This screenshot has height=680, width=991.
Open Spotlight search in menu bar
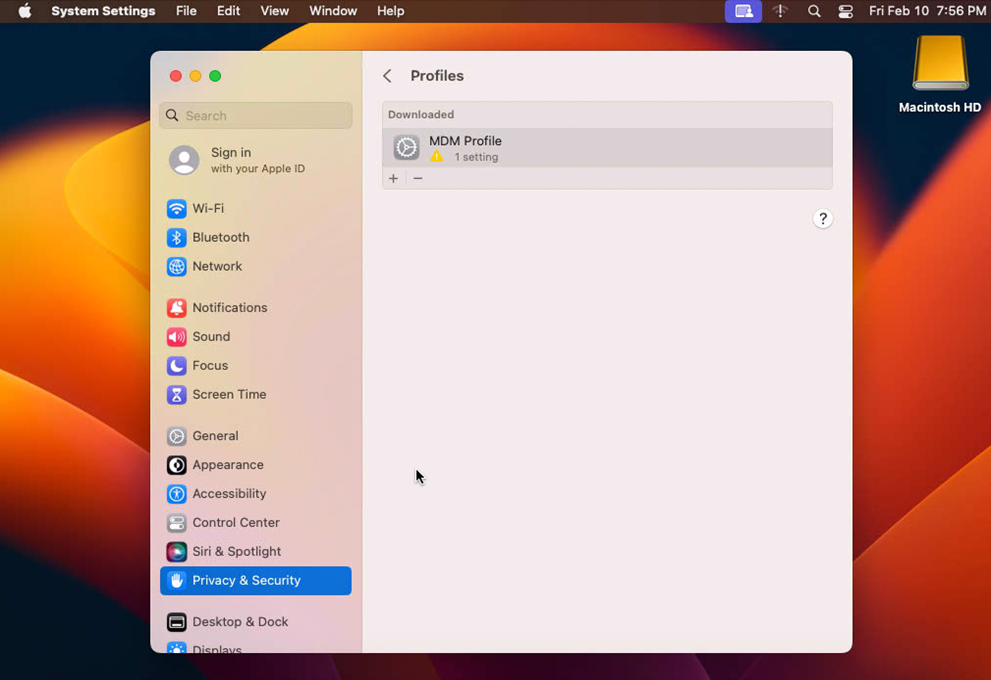(814, 11)
